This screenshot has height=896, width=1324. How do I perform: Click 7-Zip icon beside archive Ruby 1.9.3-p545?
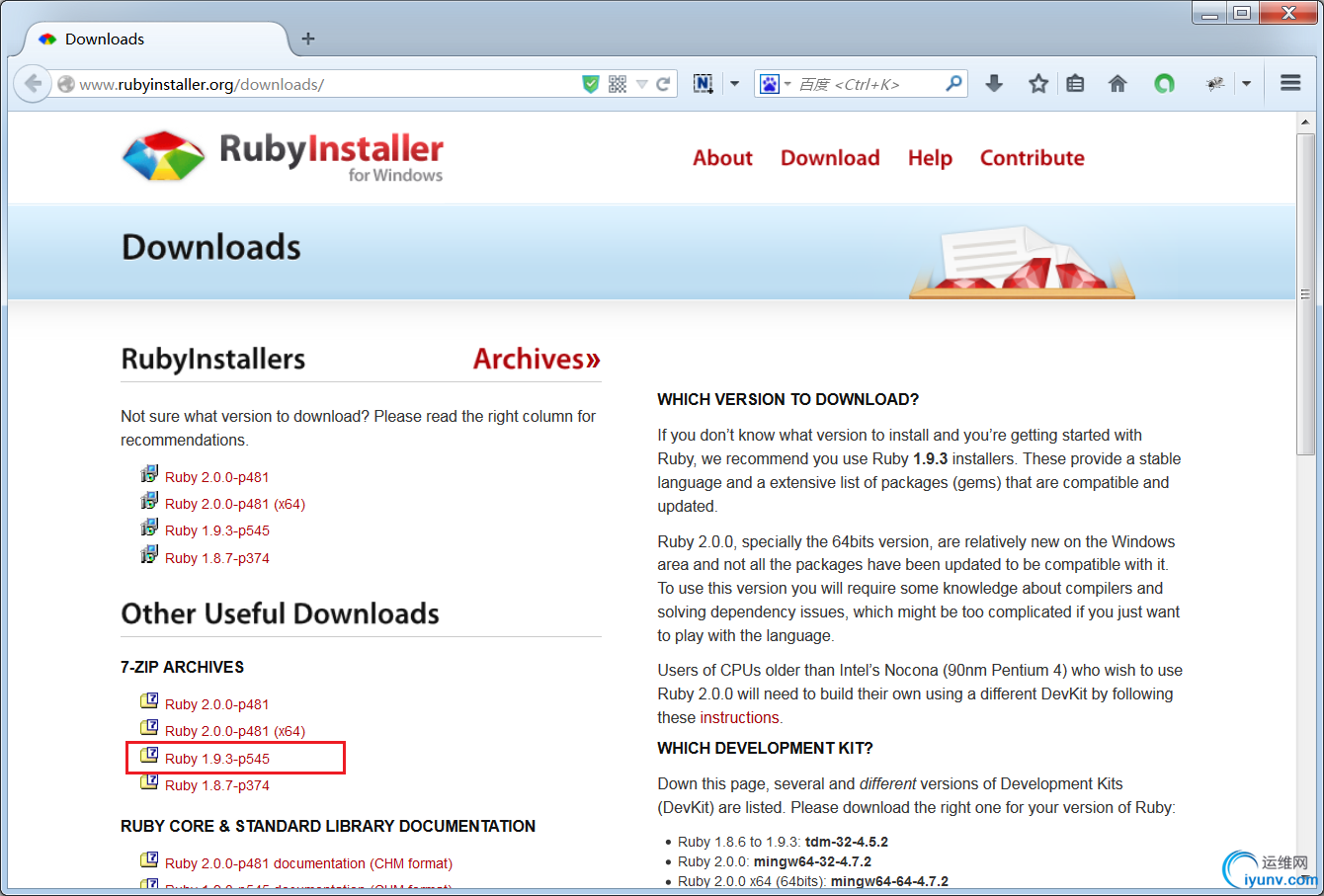(149, 755)
